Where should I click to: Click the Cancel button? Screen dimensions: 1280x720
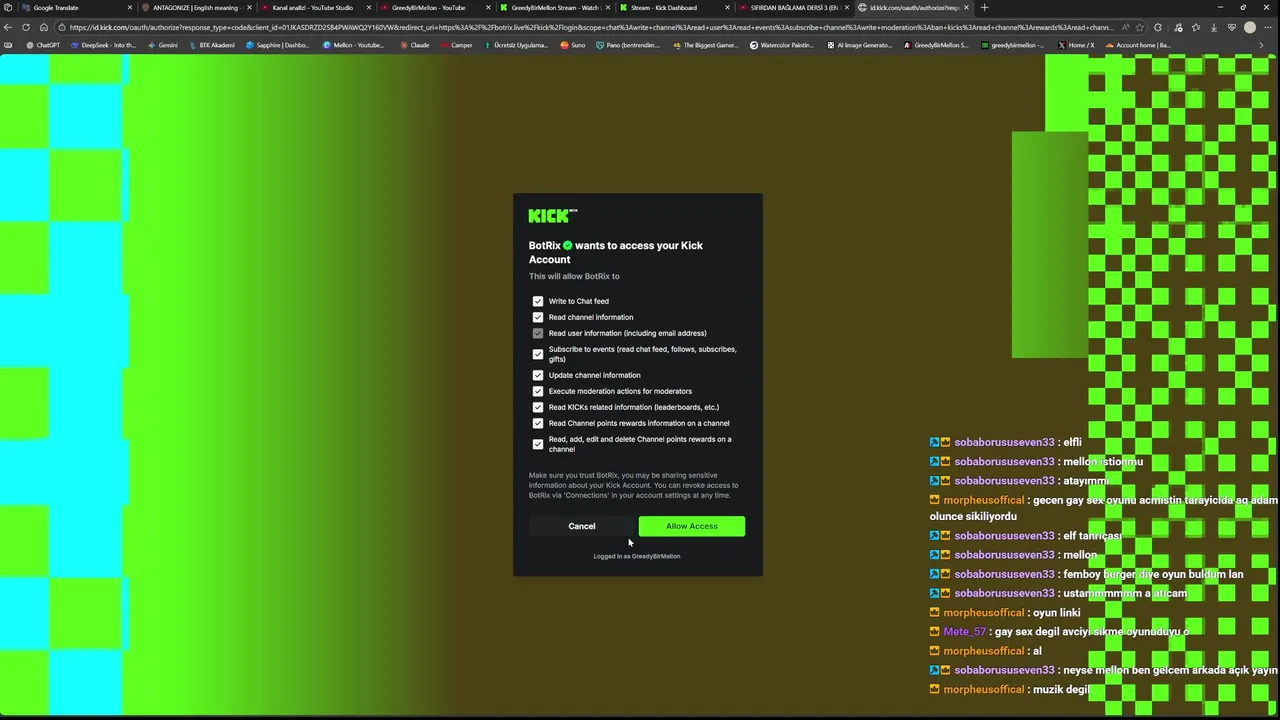click(582, 526)
